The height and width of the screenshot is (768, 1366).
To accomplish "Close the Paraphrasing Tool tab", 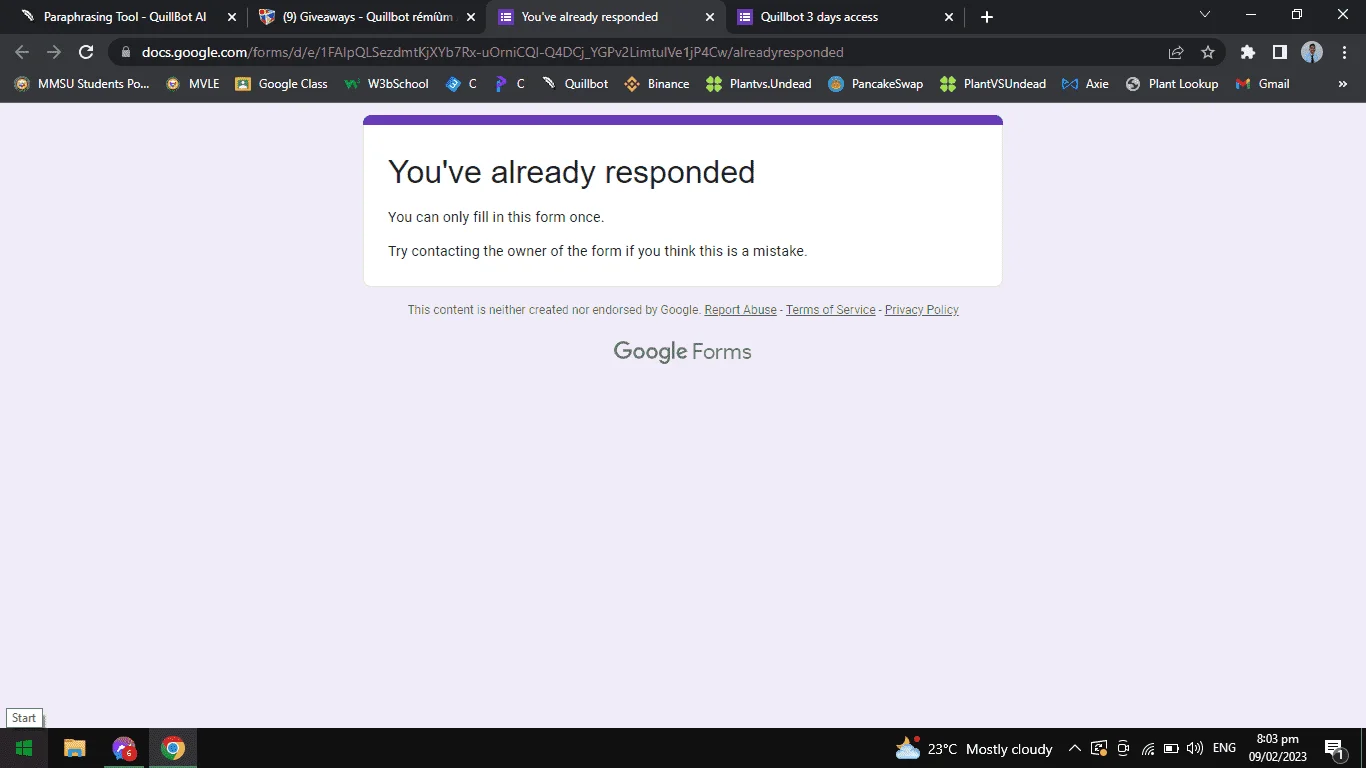I will tap(232, 17).
